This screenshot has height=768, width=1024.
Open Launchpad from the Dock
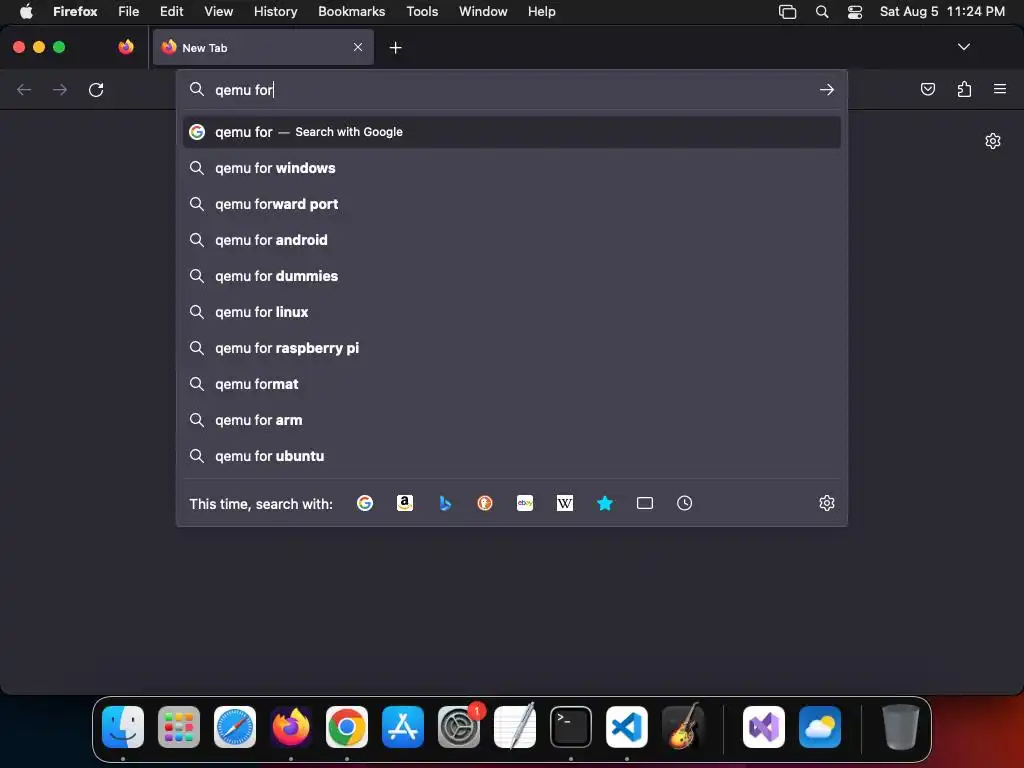point(179,727)
